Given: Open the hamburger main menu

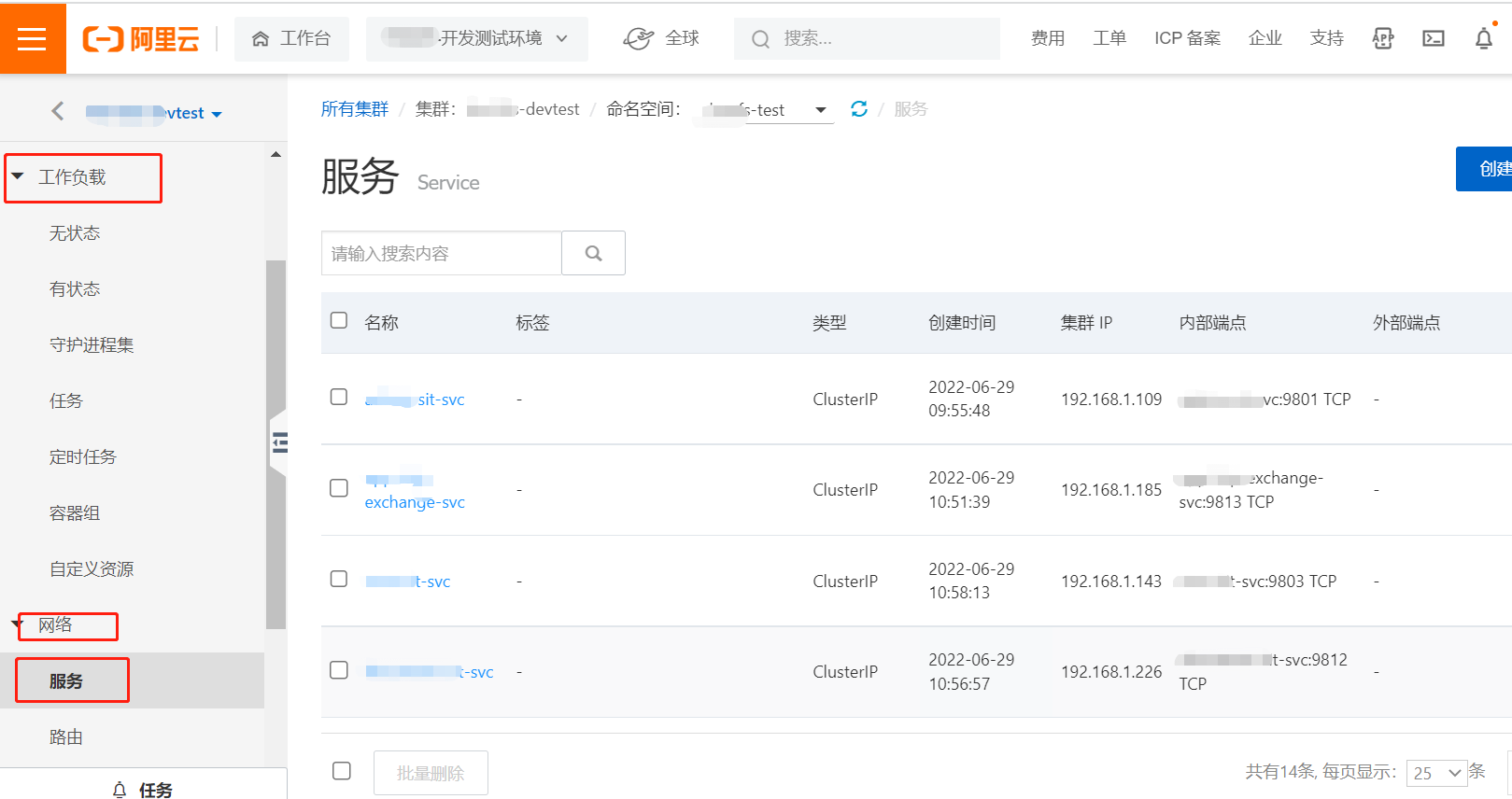Looking at the screenshot, I should (33, 38).
